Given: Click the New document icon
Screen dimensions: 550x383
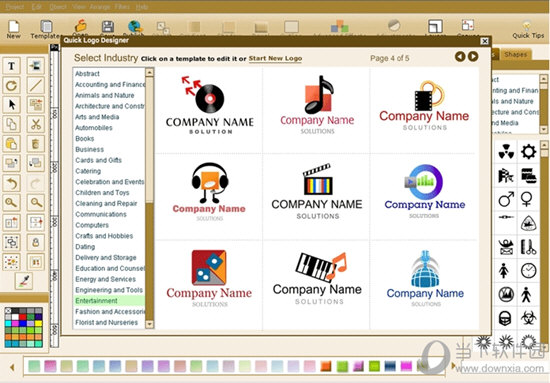Looking at the screenshot, I should tap(14, 29).
